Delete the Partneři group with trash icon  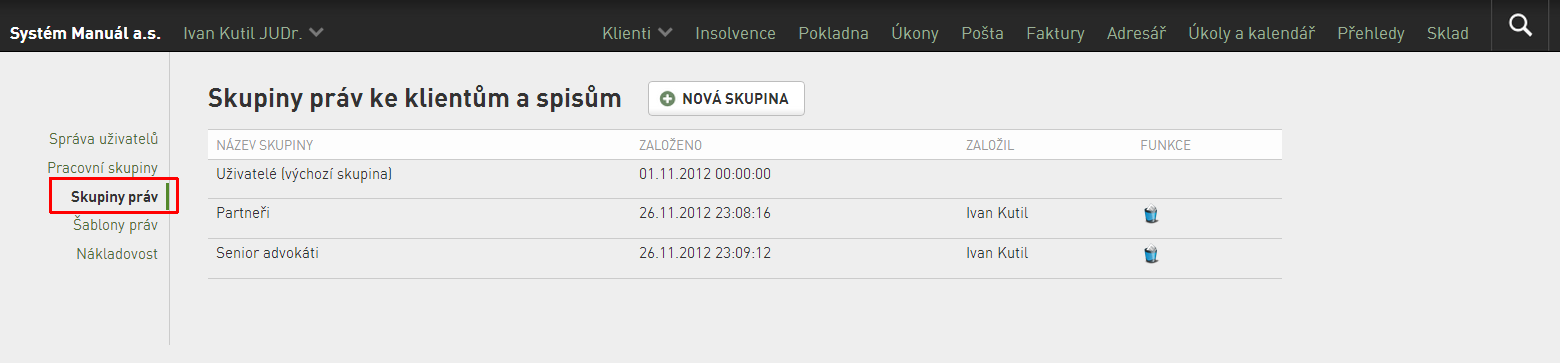[x=1150, y=214]
